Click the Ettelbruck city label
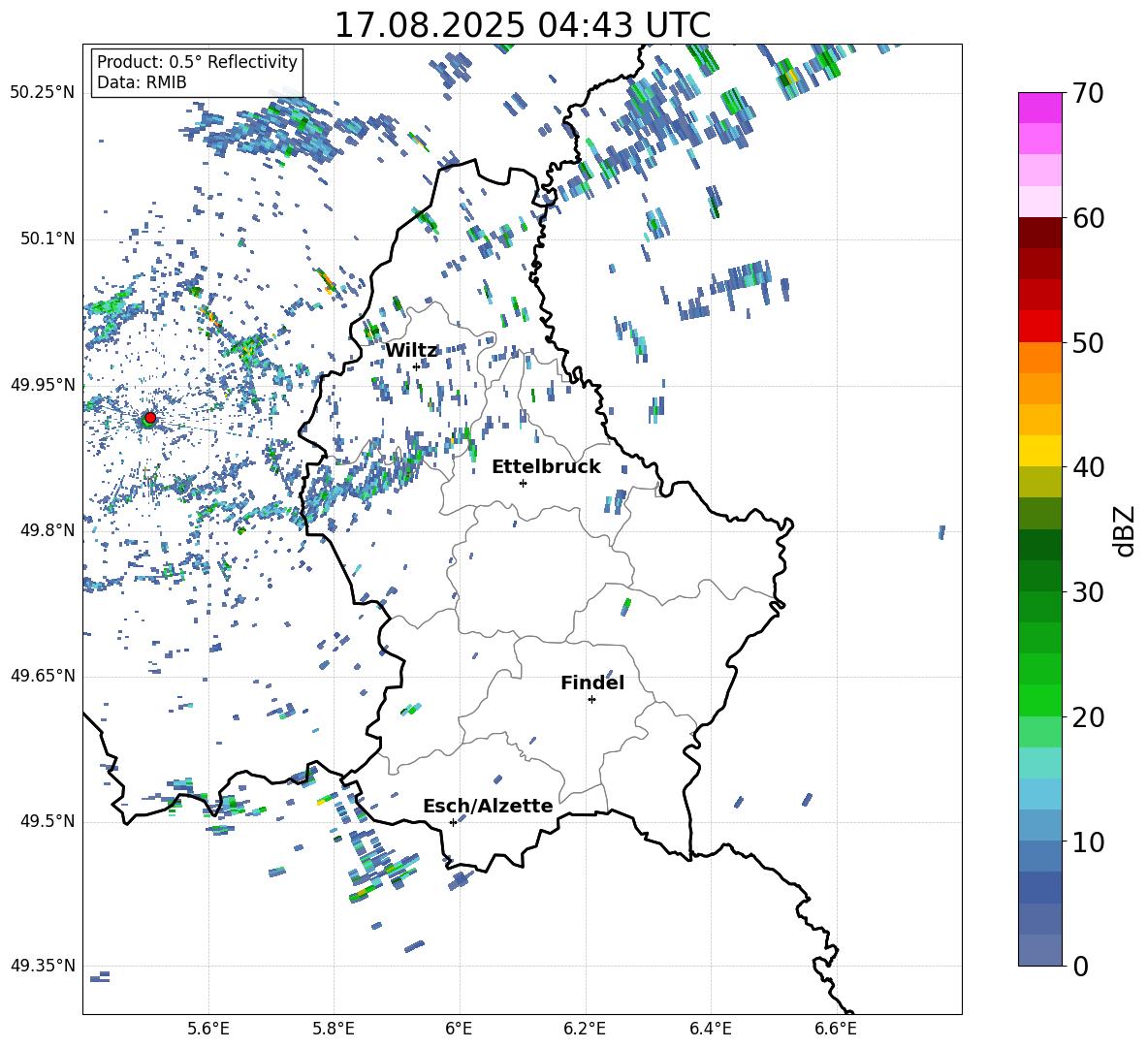This screenshot has width=1148, height=1048. [x=546, y=467]
